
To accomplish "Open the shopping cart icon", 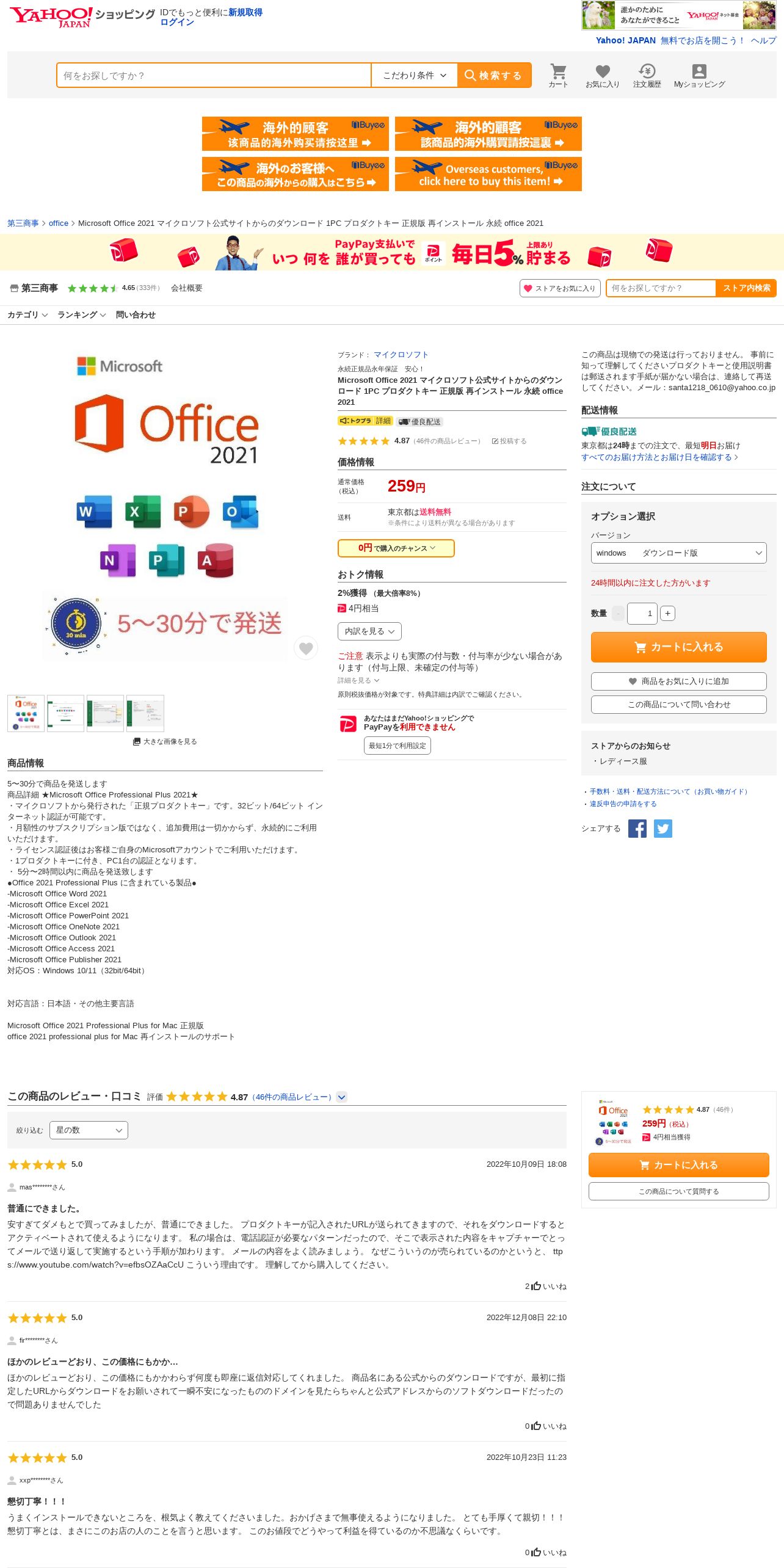I will [558, 76].
